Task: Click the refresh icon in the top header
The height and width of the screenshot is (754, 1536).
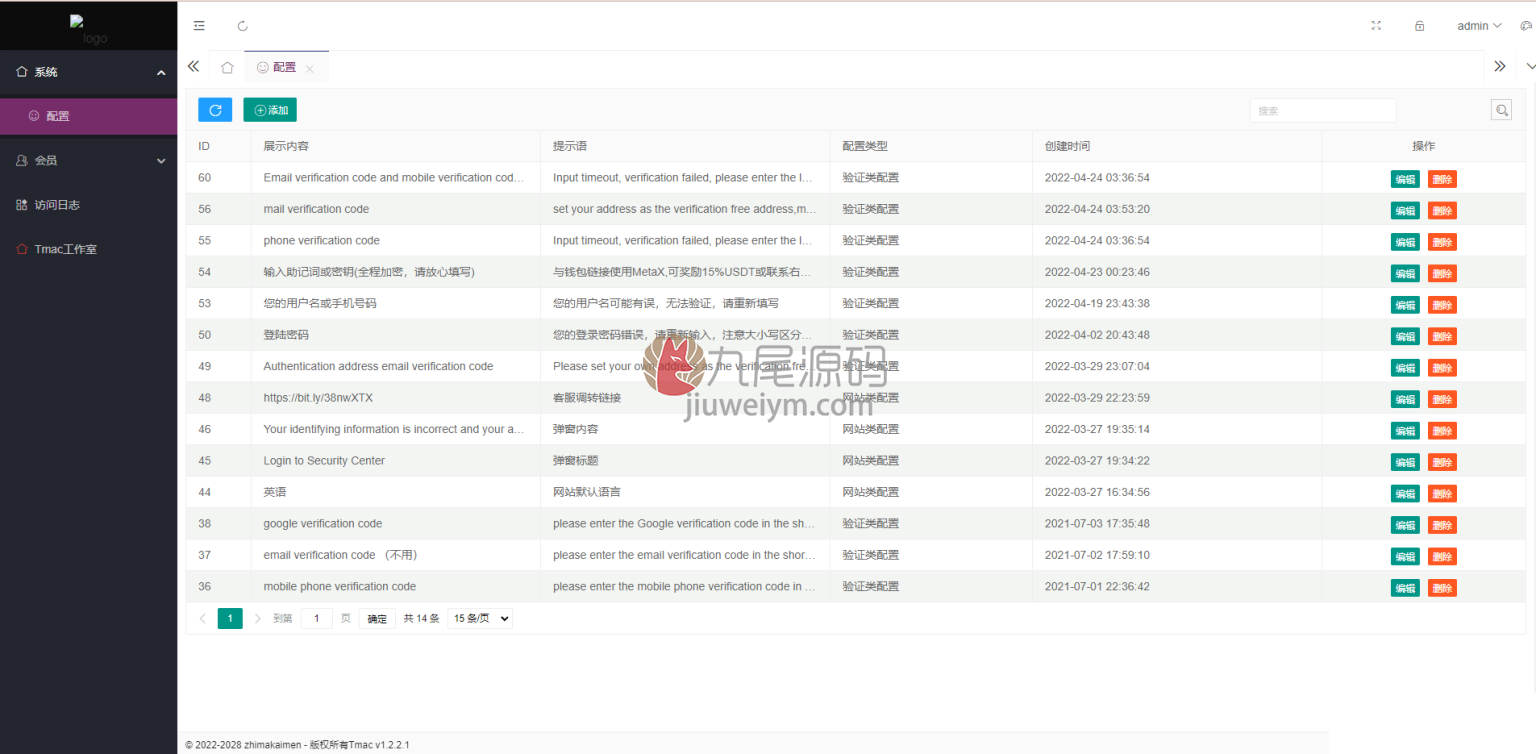Action: click(242, 26)
